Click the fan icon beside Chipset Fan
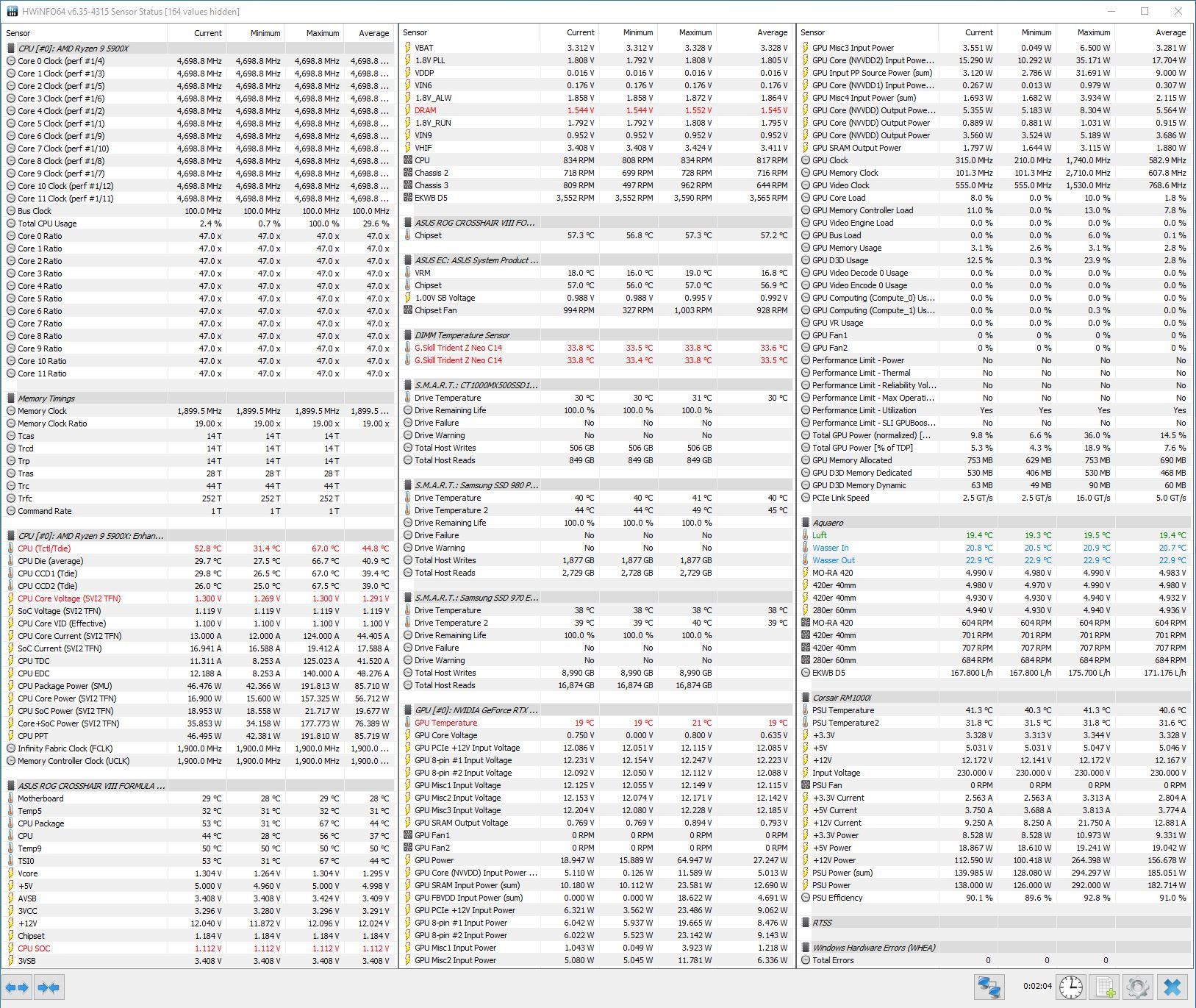 pos(408,310)
